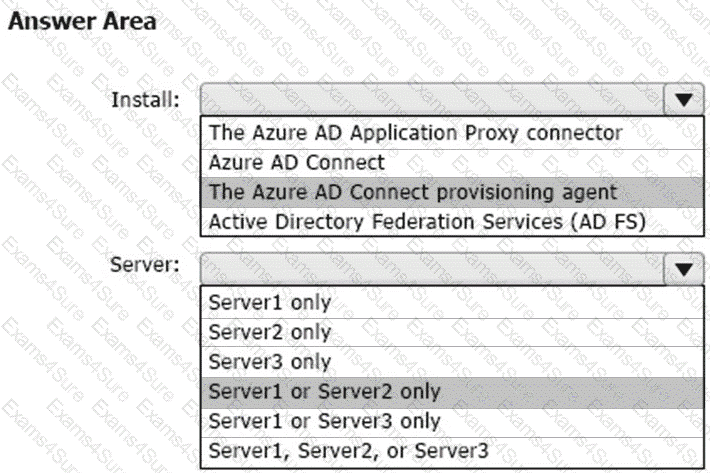This screenshot has height=473, width=710.
Task: Select Server1 or Server2 only
Action: pos(323,390)
